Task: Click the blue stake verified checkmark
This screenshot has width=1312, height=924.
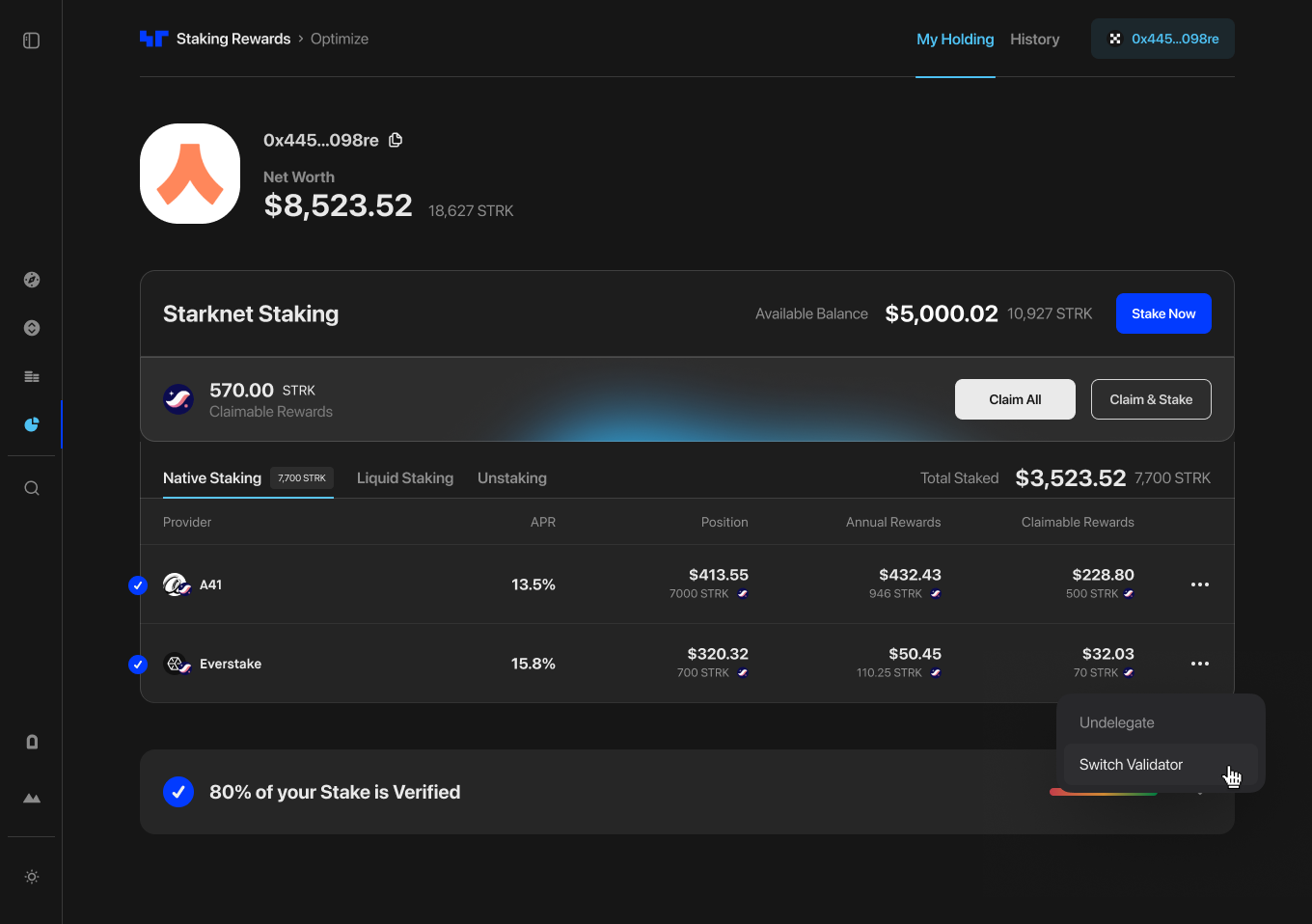Action: point(178,792)
